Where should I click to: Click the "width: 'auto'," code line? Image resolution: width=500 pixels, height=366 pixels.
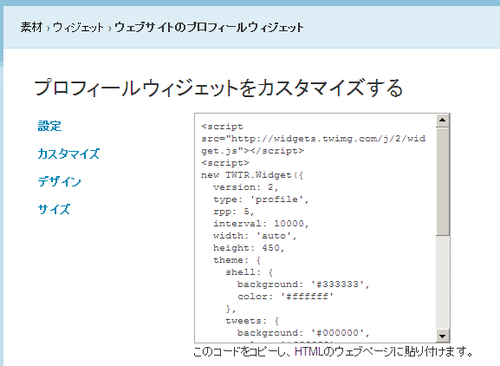pos(255,236)
